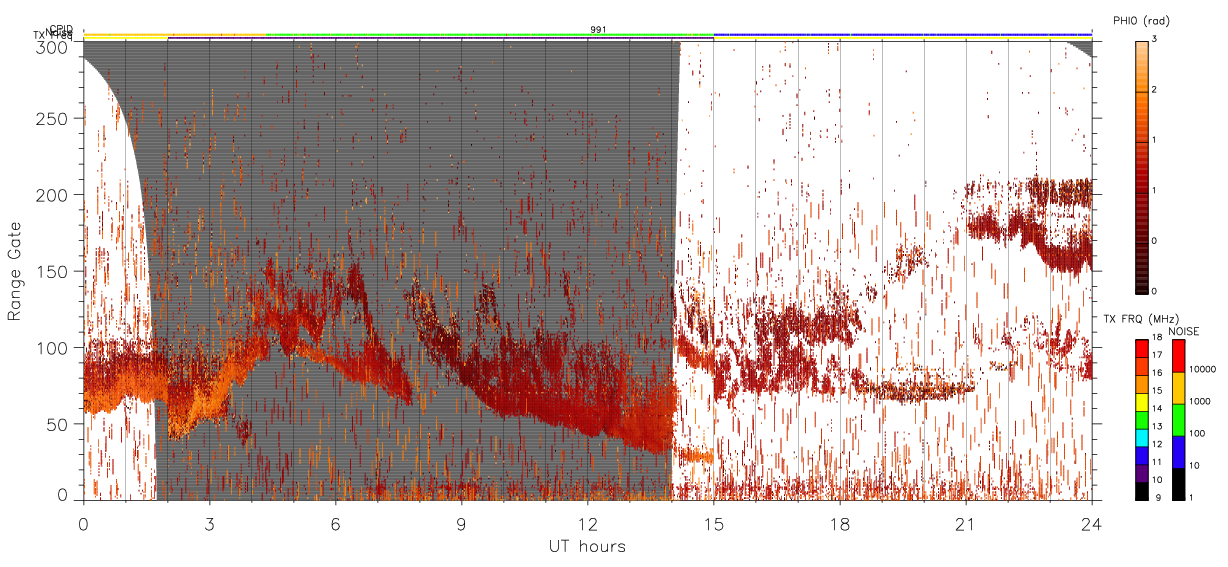Click the green NOISE swatch between 100 and 1000
1228x567 pixels.
(1178, 420)
